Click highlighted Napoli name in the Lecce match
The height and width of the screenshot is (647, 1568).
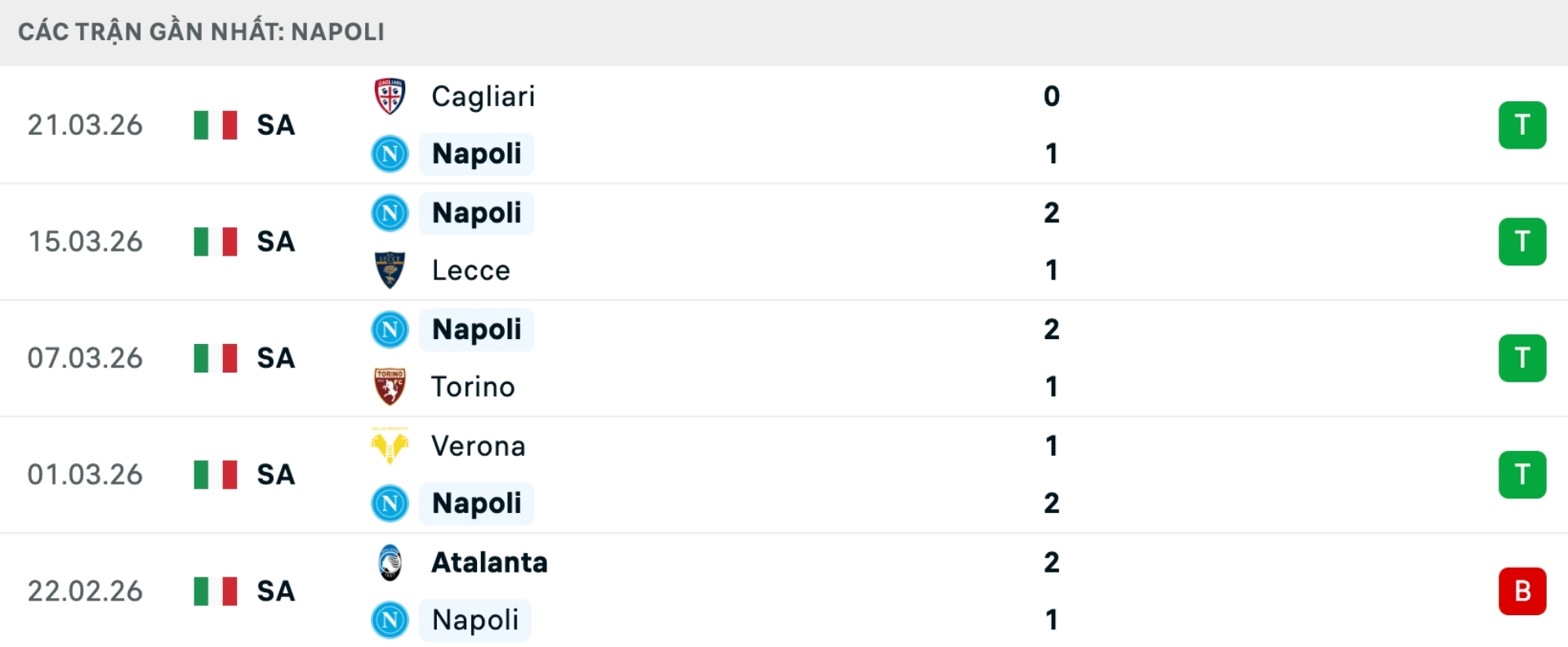point(476,213)
